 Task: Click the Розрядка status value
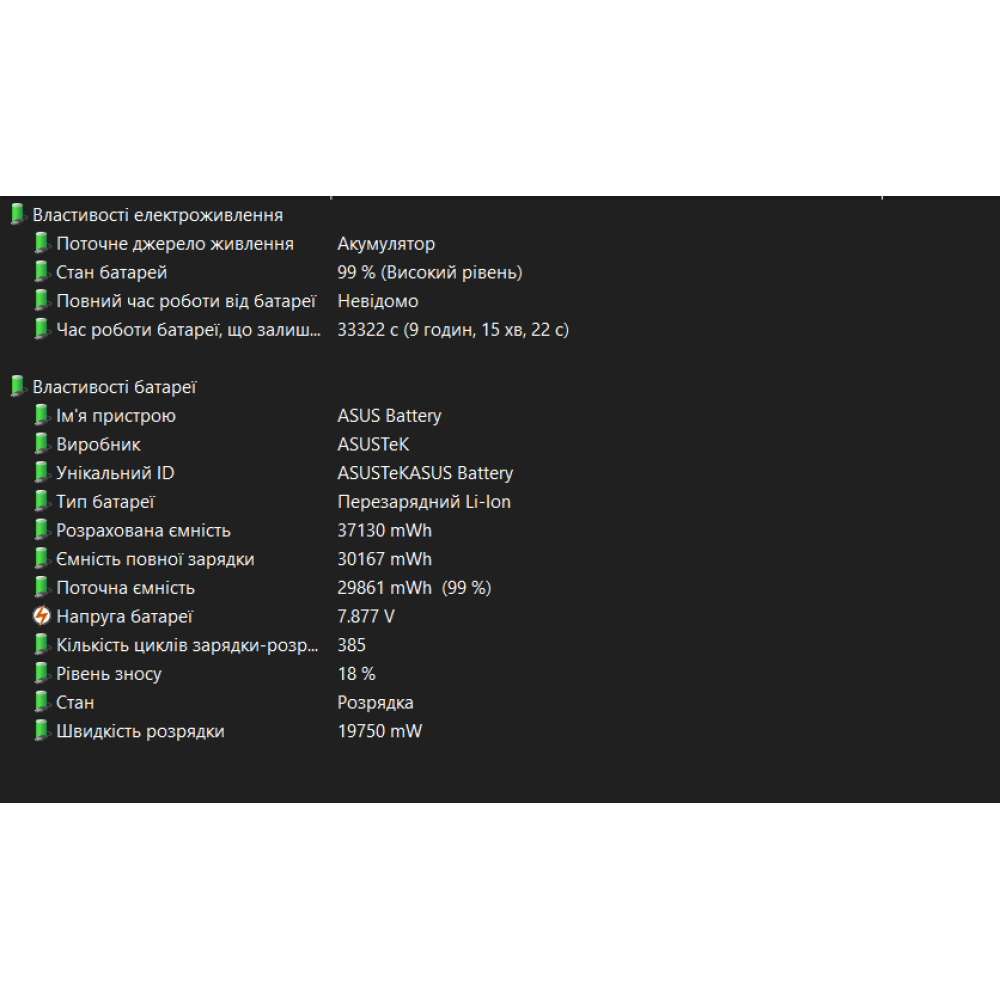375,703
